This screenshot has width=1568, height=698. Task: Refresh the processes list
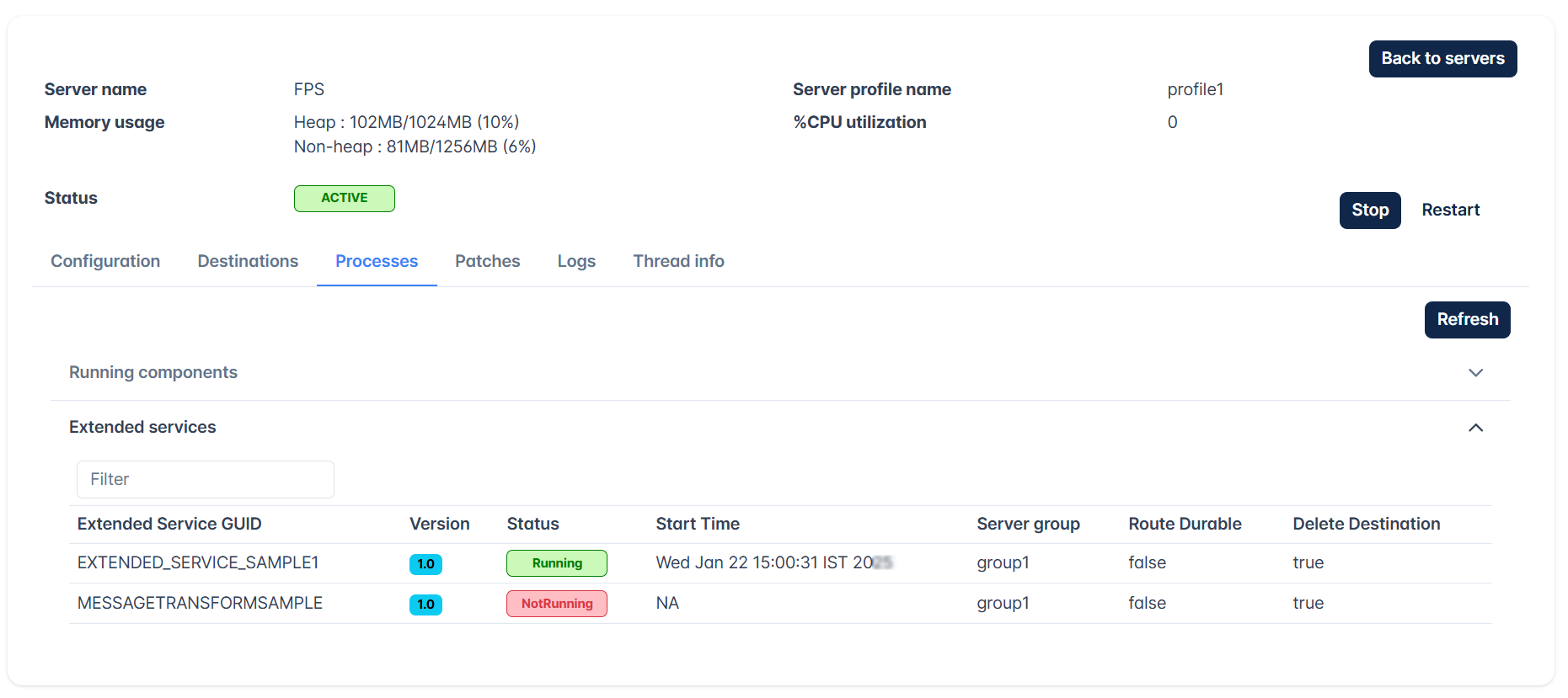click(x=1467, y=320)
